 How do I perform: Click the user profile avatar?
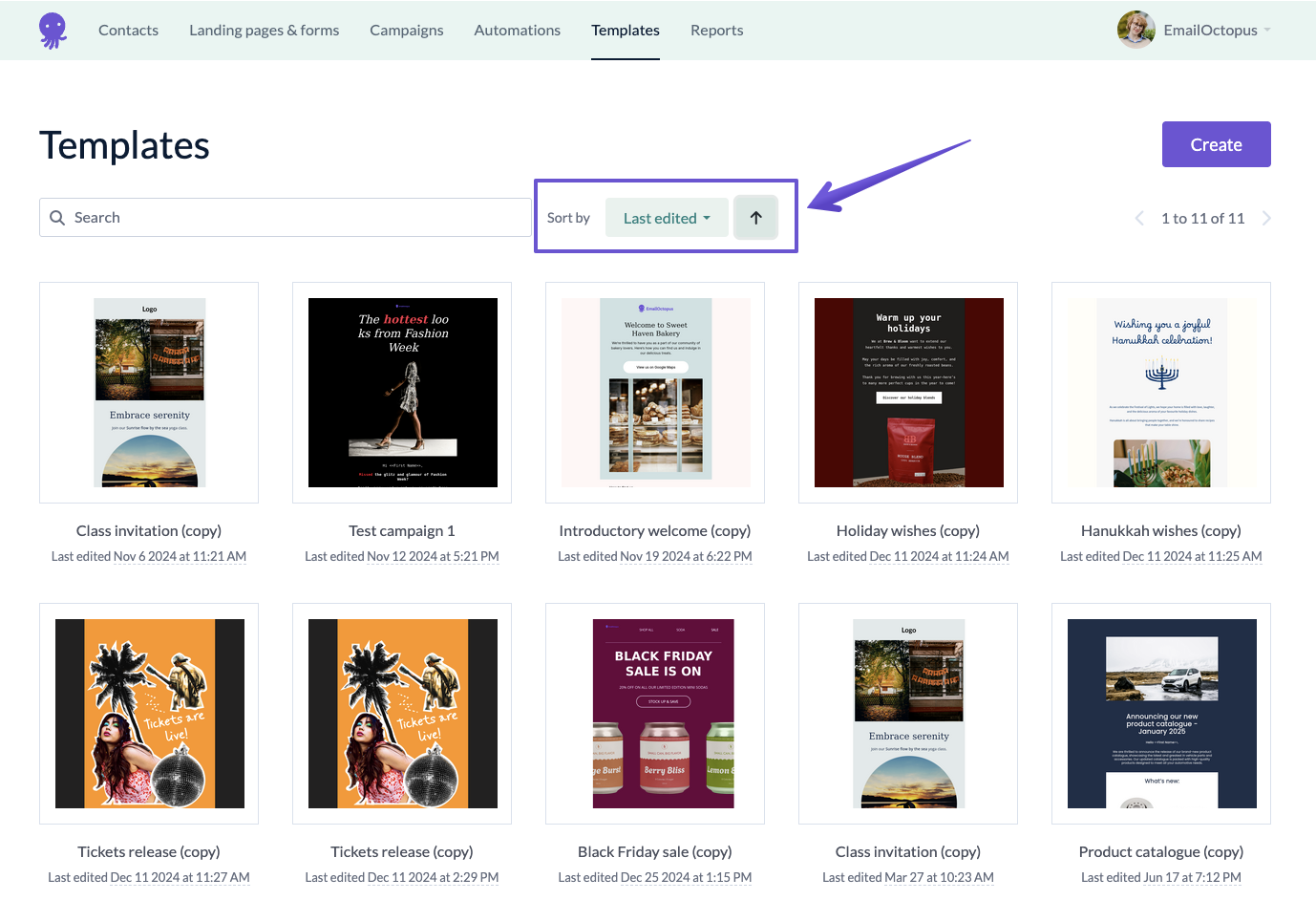(1136, 30)
